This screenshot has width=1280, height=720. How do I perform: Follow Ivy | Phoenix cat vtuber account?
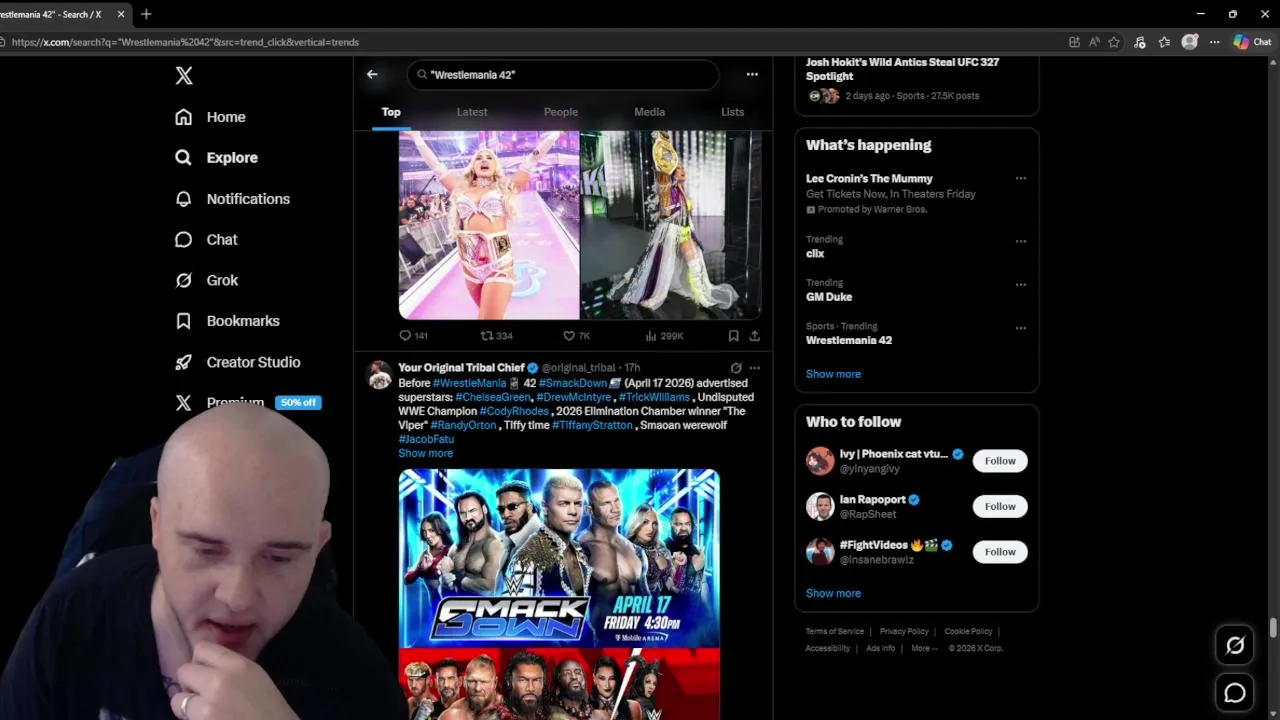(x=1000, y=461)
